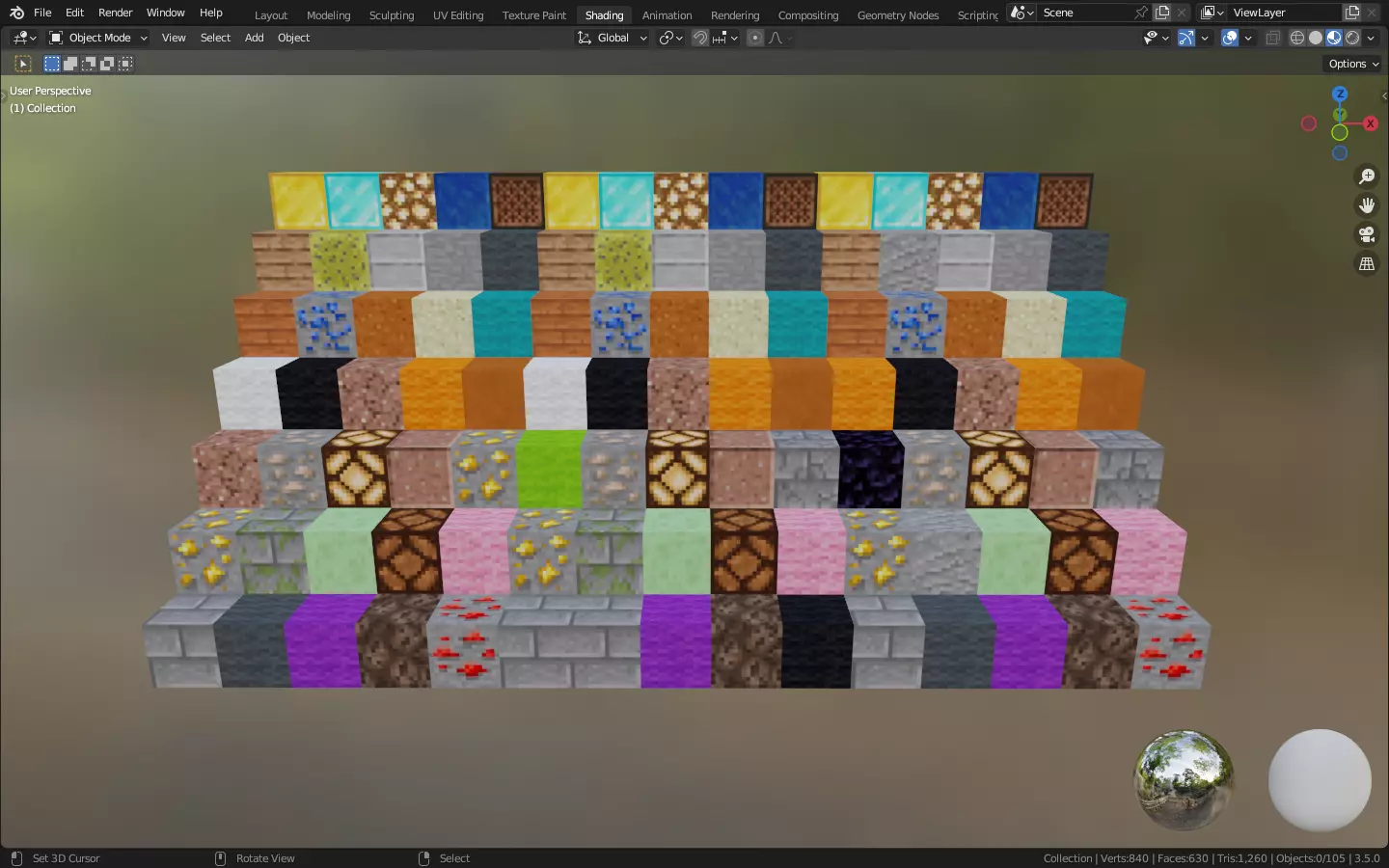Image resolution: width=1389 pixels, height=868 pixels.
Task: Open the Help menu
Action: (x=210, y=13)
